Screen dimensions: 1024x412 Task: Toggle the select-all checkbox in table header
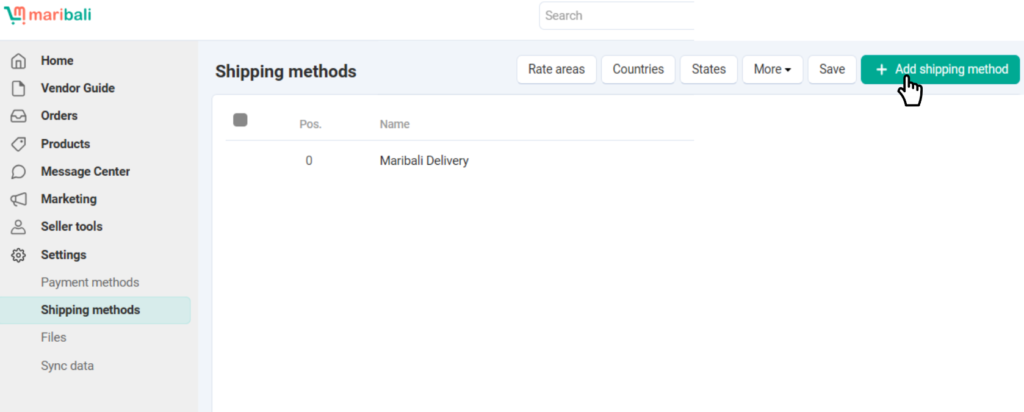(240, 121)
